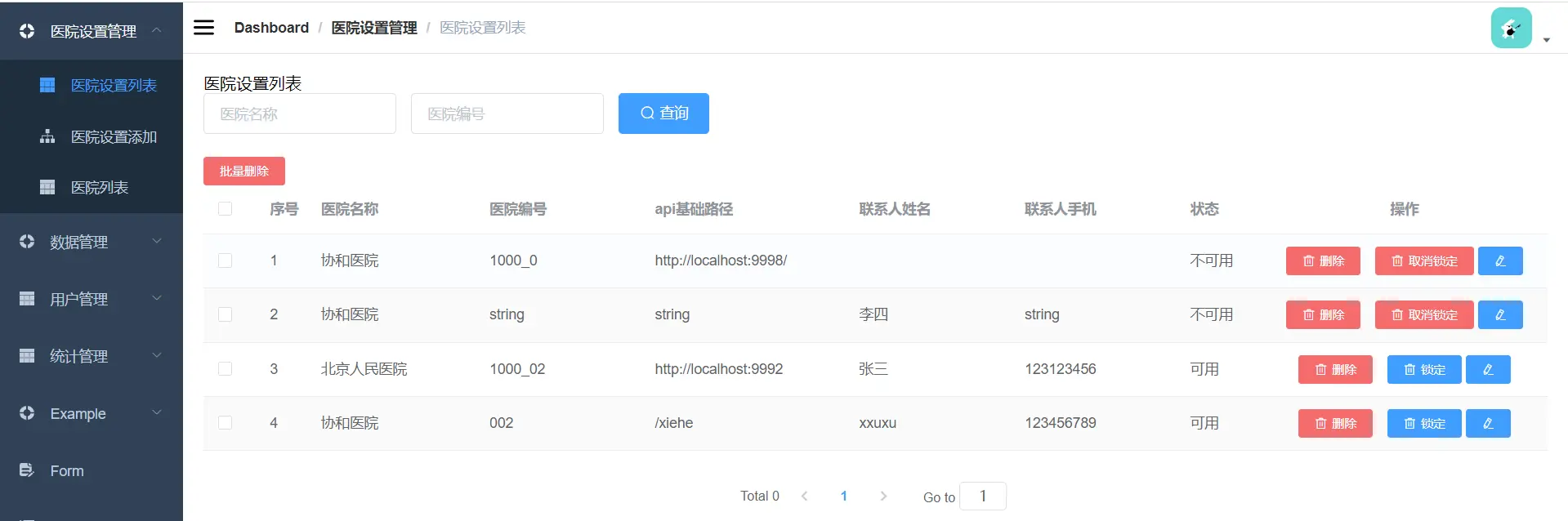Screen dimensions: 1568x521
Task: Expand the 统计管理 menu chevron
Action: (157, 355)
